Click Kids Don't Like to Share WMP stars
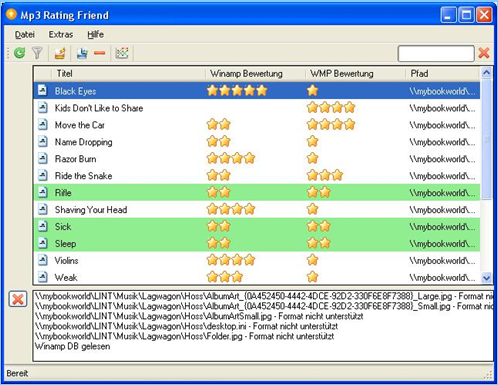This screenshot has height=385, width=498. (331, 107)
